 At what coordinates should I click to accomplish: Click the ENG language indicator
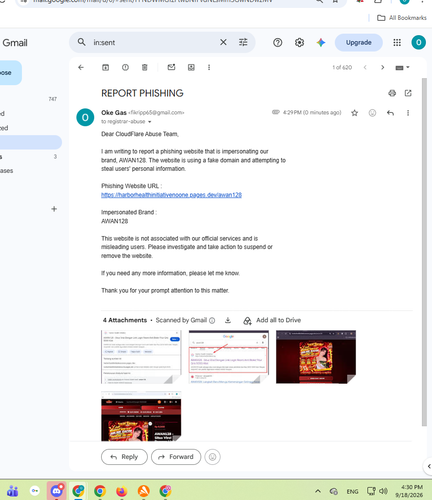point(352,491)
